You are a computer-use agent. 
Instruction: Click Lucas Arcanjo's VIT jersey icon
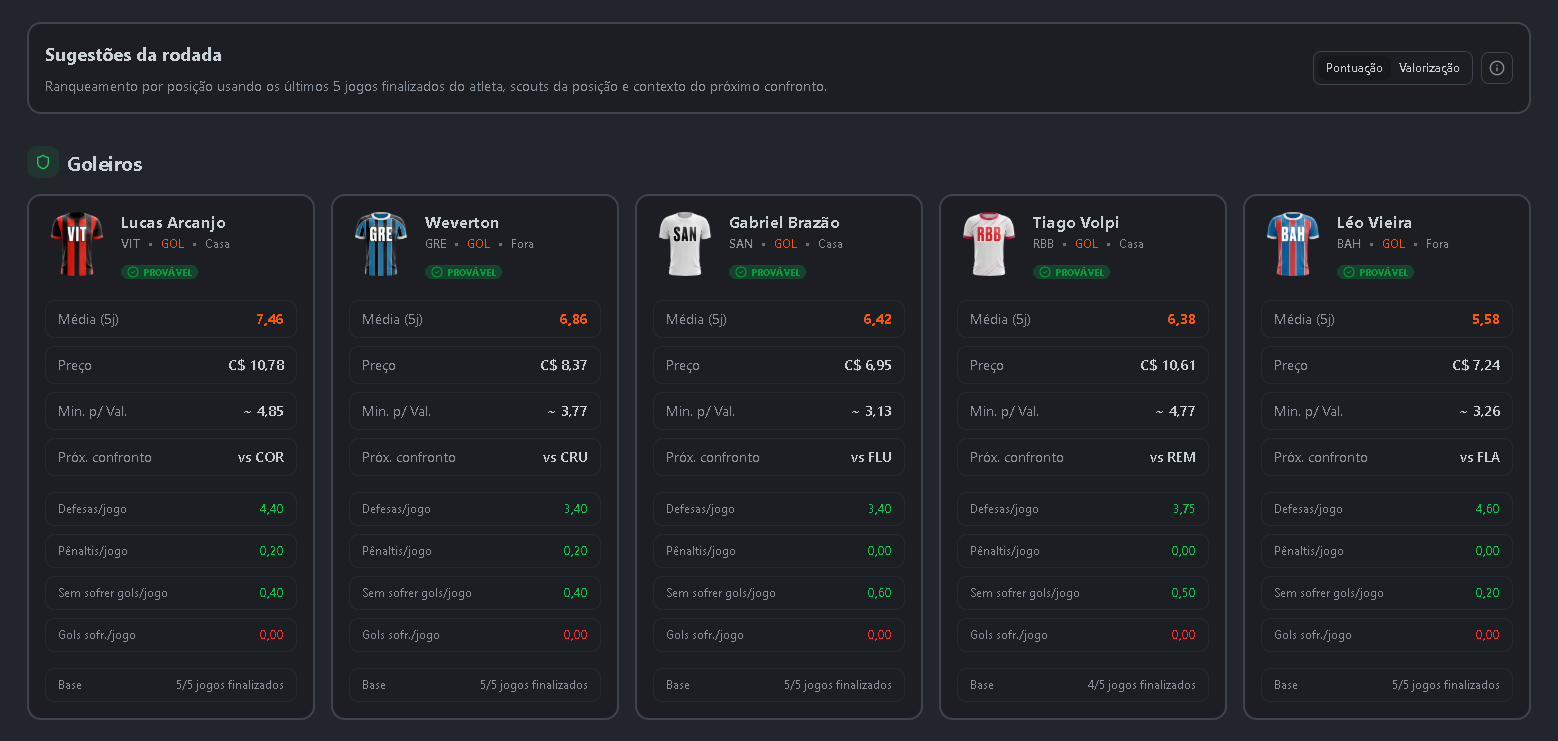[x=77, y=243]
